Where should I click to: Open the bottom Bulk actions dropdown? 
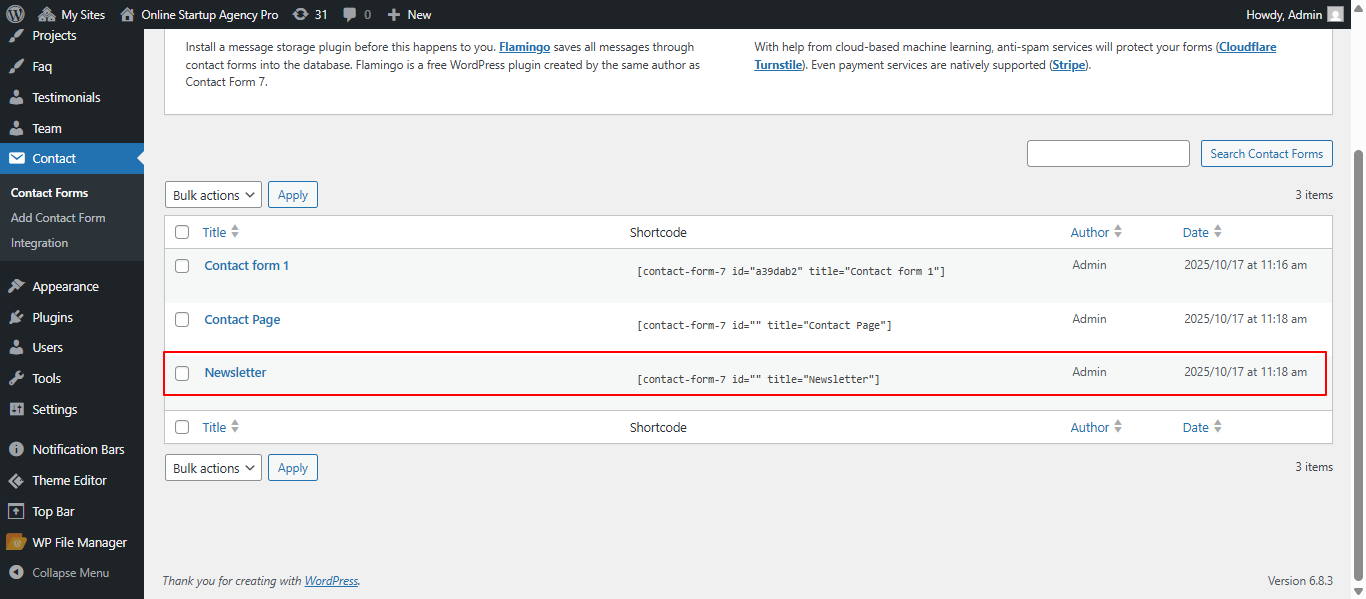coord(212,467)
